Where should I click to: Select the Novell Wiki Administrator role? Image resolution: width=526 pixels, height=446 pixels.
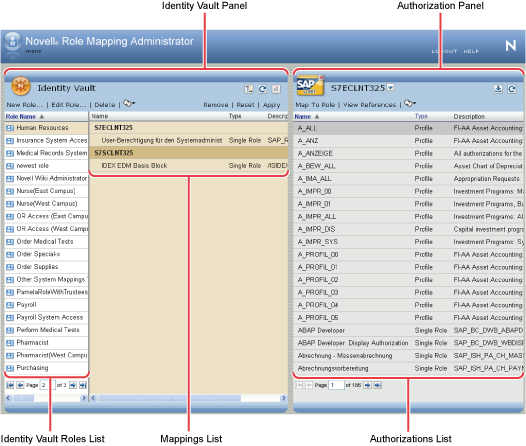click(x=46, y=178)
